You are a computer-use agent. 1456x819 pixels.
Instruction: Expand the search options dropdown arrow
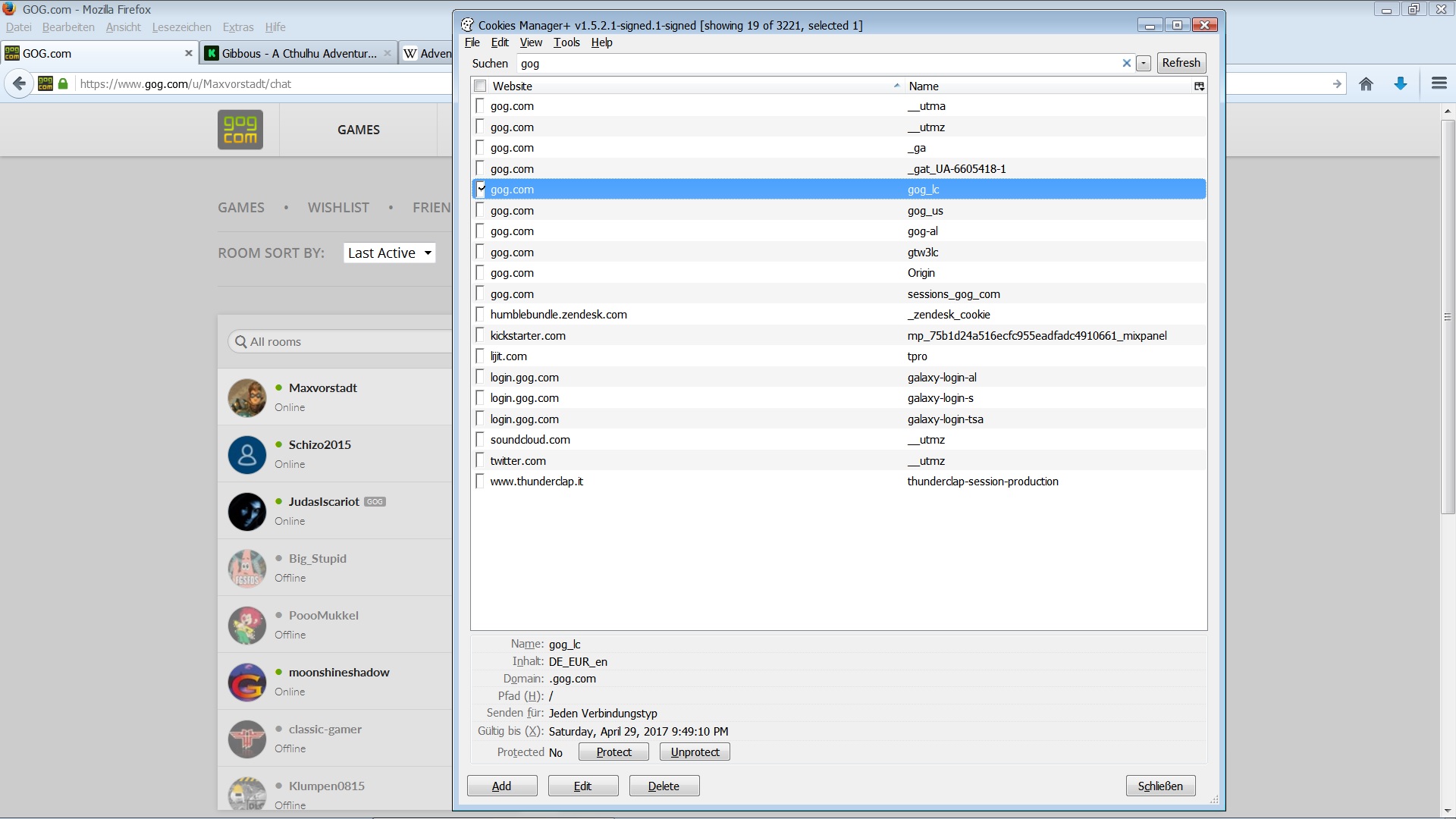pos(1144,64)
